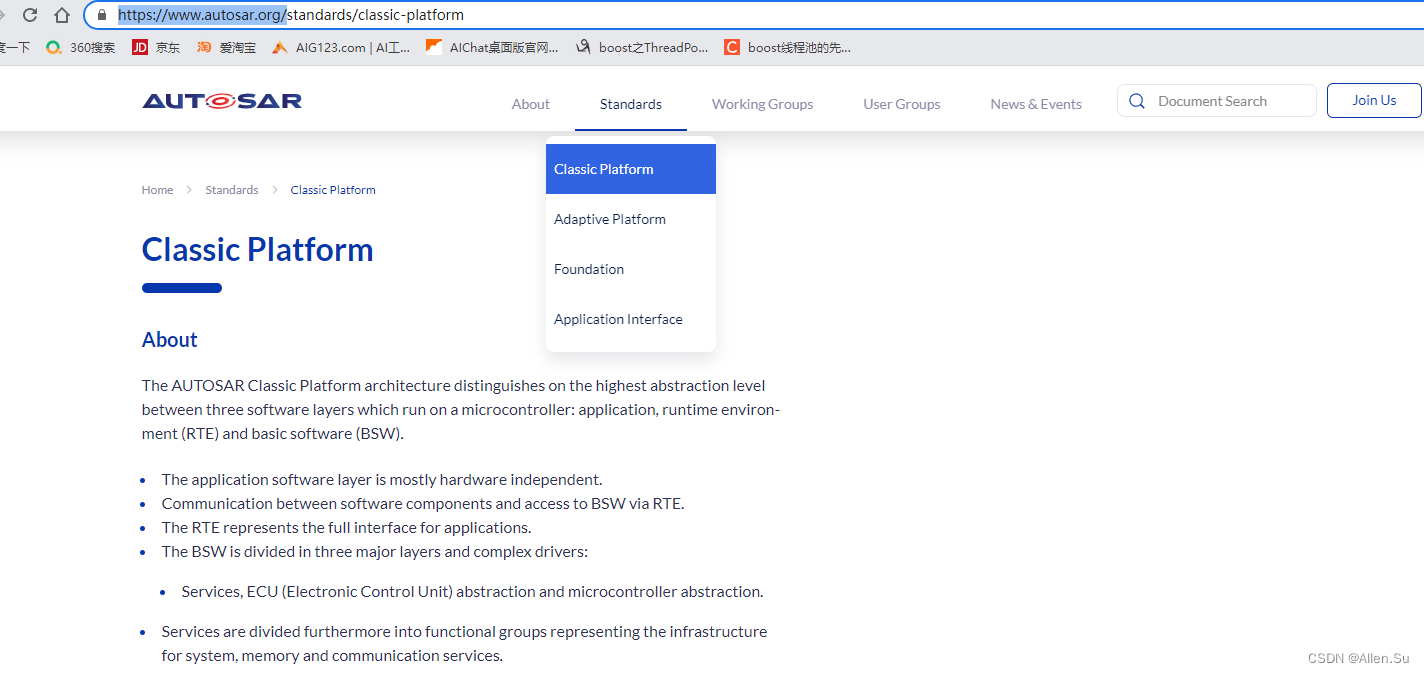Click the magnifier icon in Document Search
This screenshot has height=673, width=1424.
[1137, 101]
